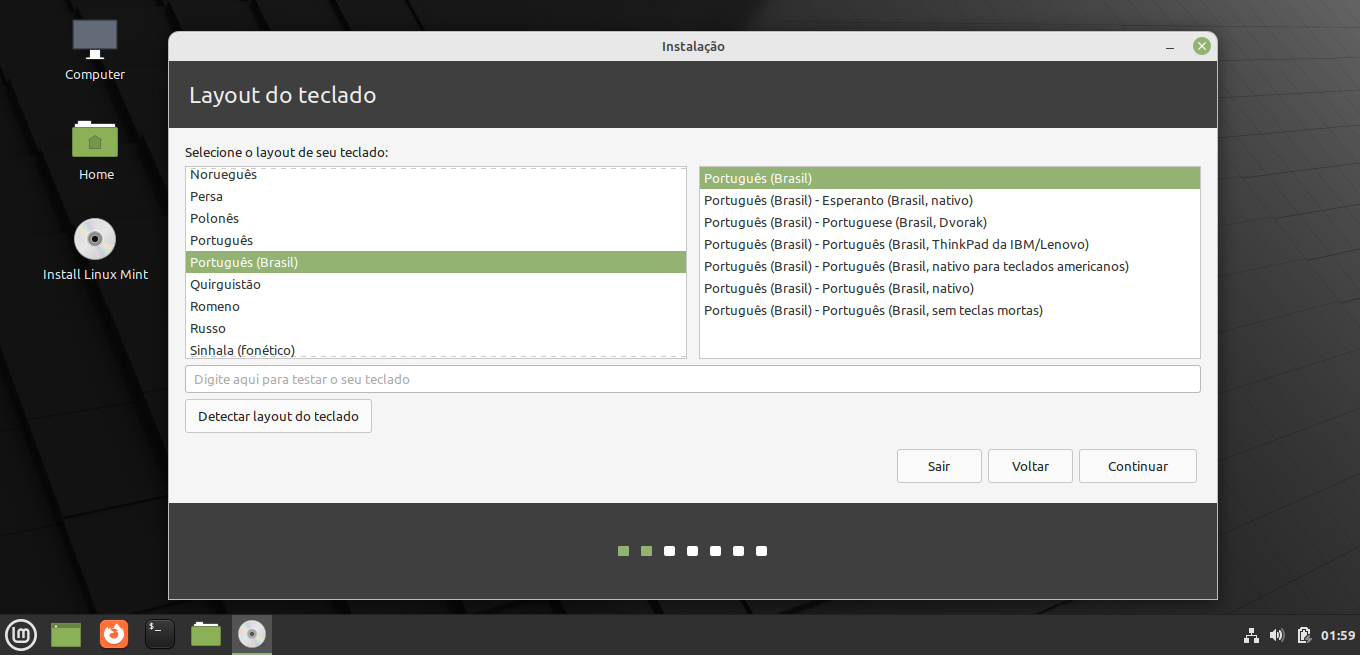Select Português (Brasil) variant in right list

pos(949,178)
